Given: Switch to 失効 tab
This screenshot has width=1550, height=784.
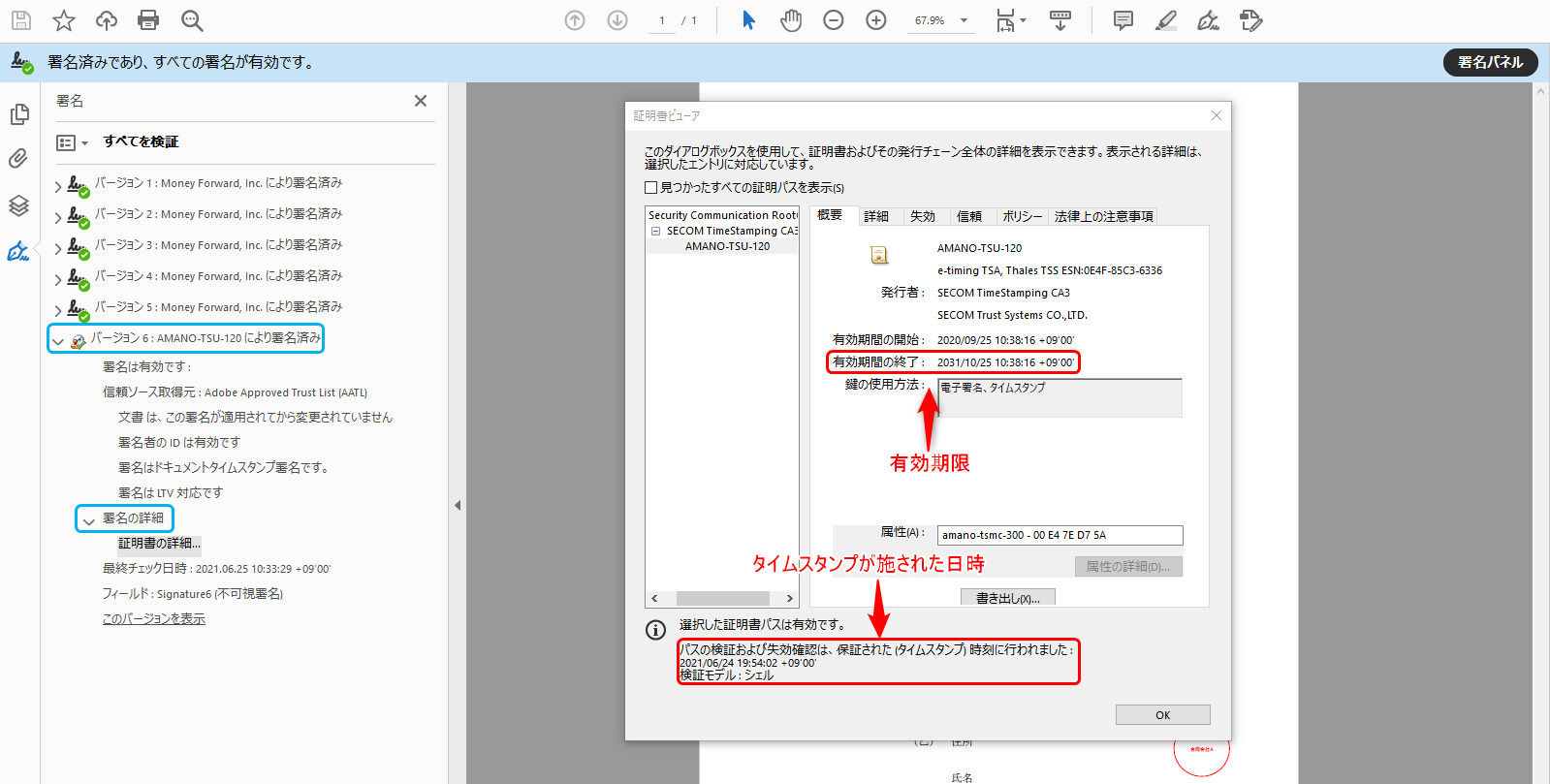Looking at the screenshot, I should pyautogui.click(x=923, y=216).
